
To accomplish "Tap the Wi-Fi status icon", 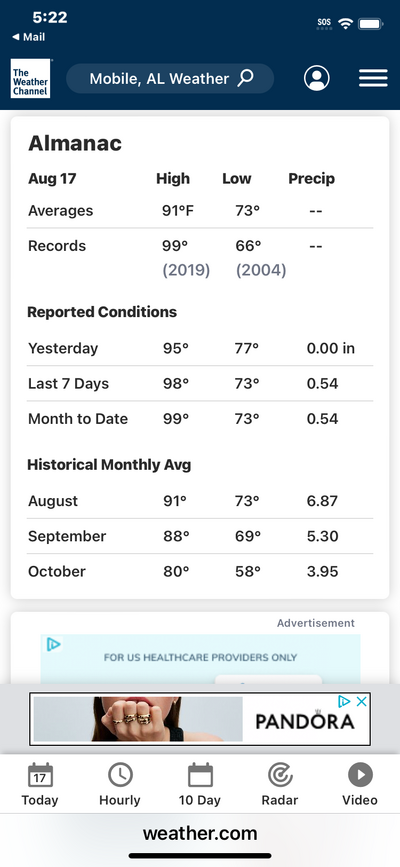I will [346, 24].
